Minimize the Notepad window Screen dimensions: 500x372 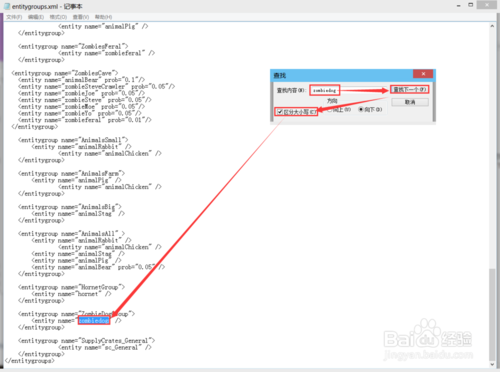click(459, 5)
